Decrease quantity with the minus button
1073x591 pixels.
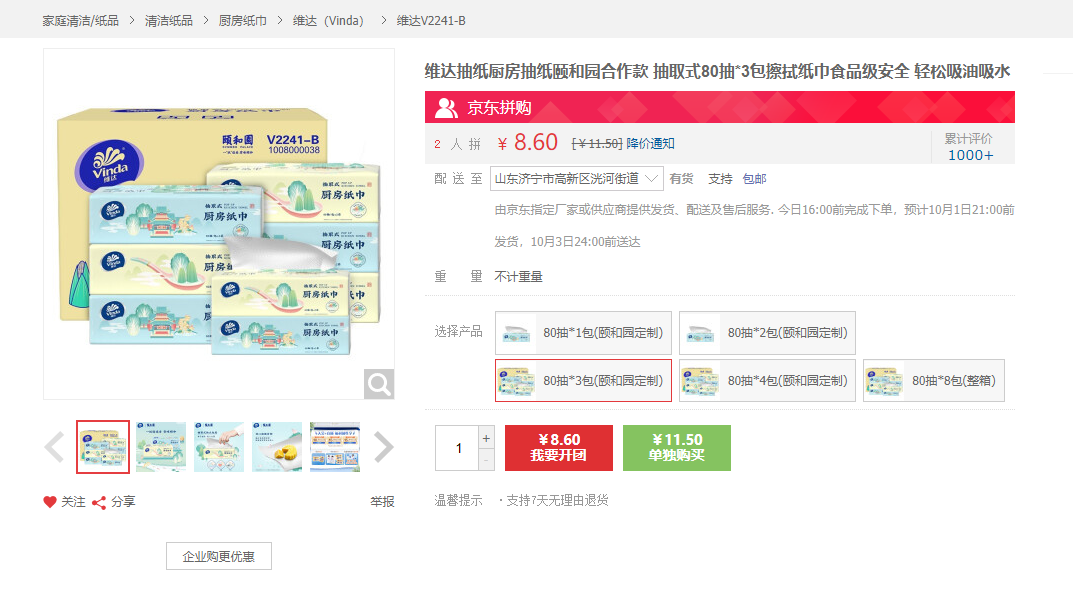tap(487, 460)
